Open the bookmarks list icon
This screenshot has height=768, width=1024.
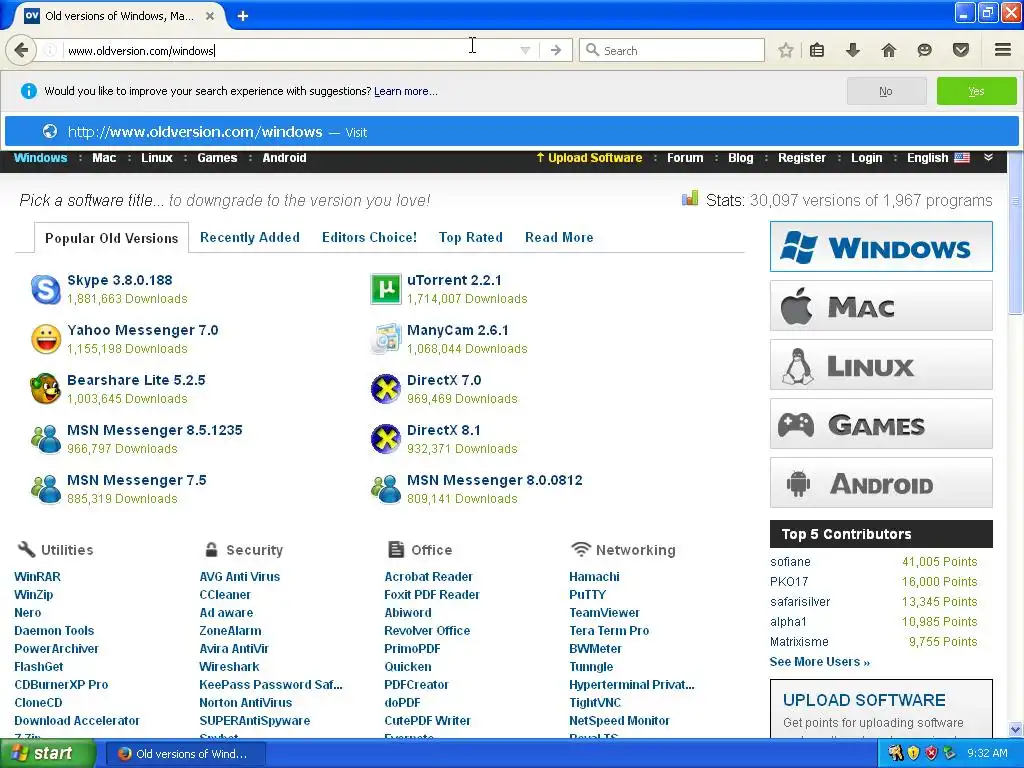(817, 50)
